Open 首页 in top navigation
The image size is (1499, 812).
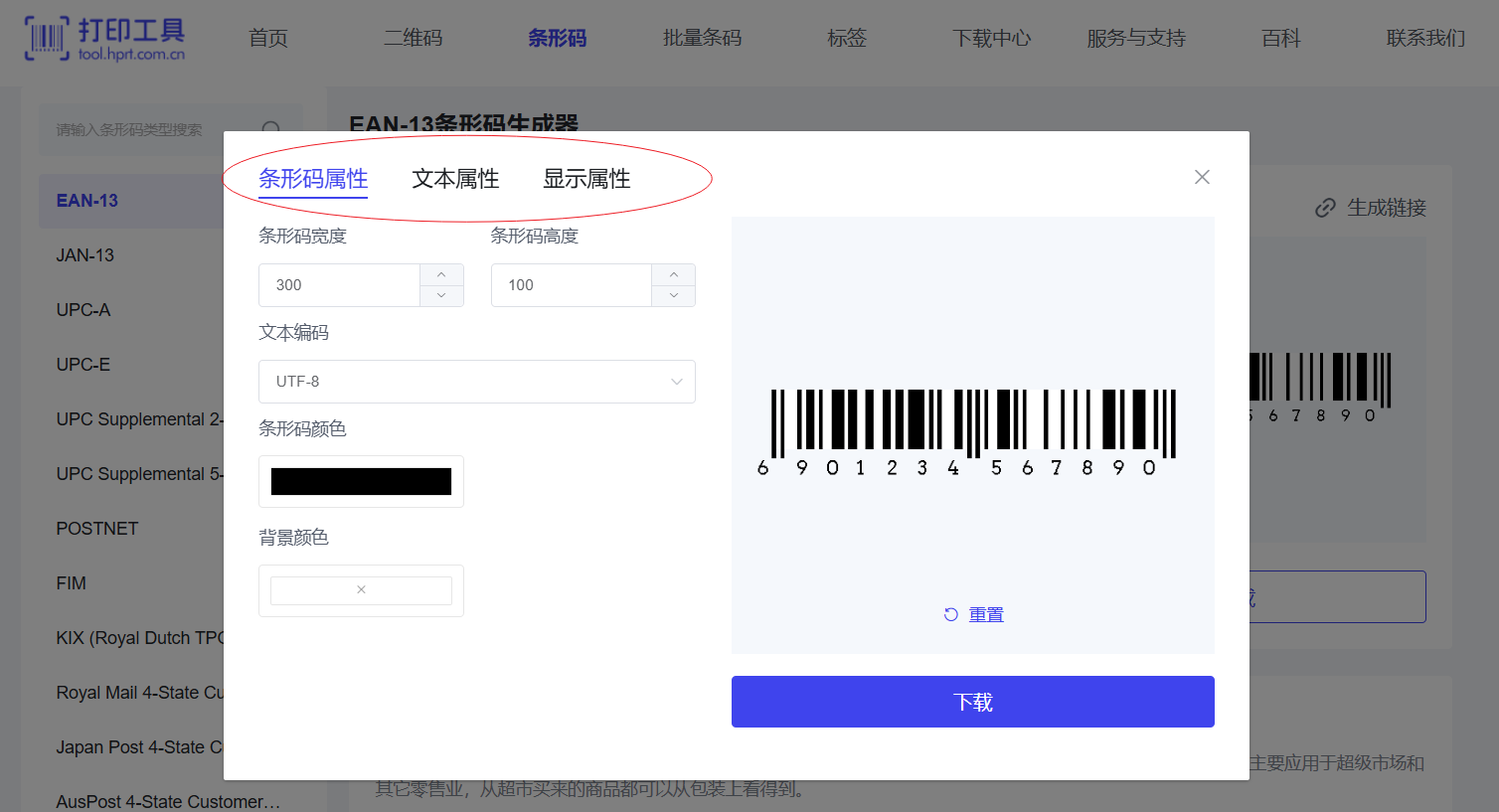pyautogui.click(x=268, y=39)
